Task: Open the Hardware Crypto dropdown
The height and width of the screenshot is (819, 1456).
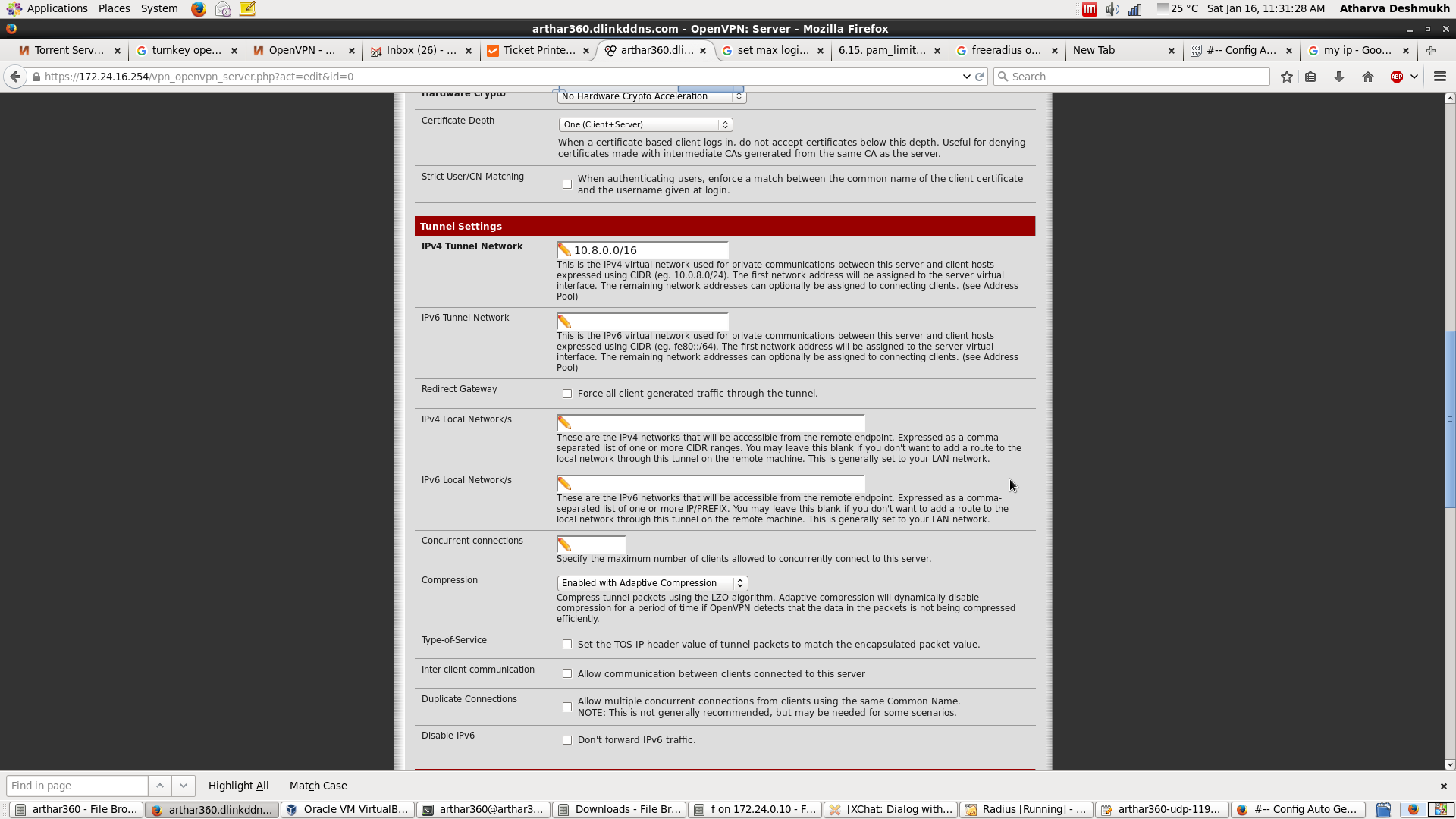Action: [x=651, y=96]
